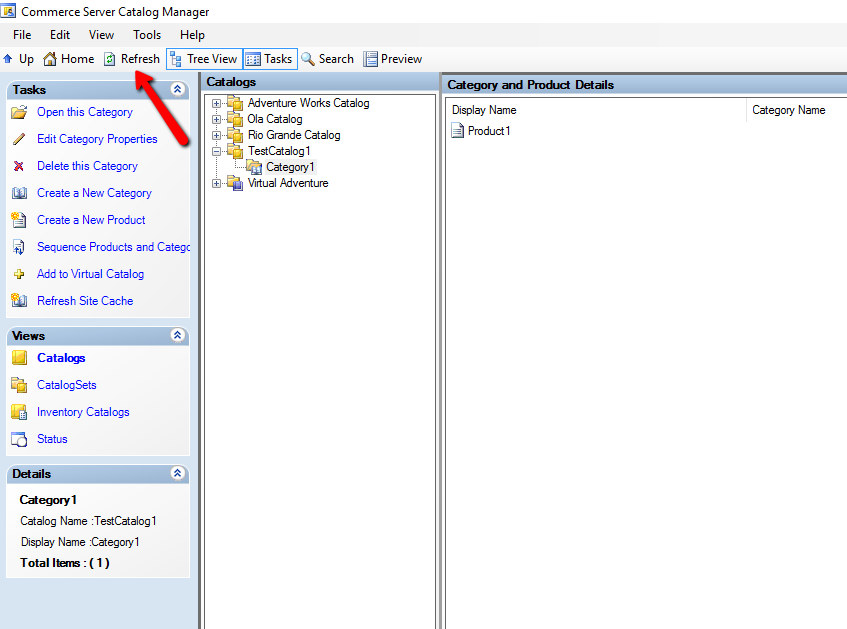
Task: Open the Tools menu
Action: point(147,35)
